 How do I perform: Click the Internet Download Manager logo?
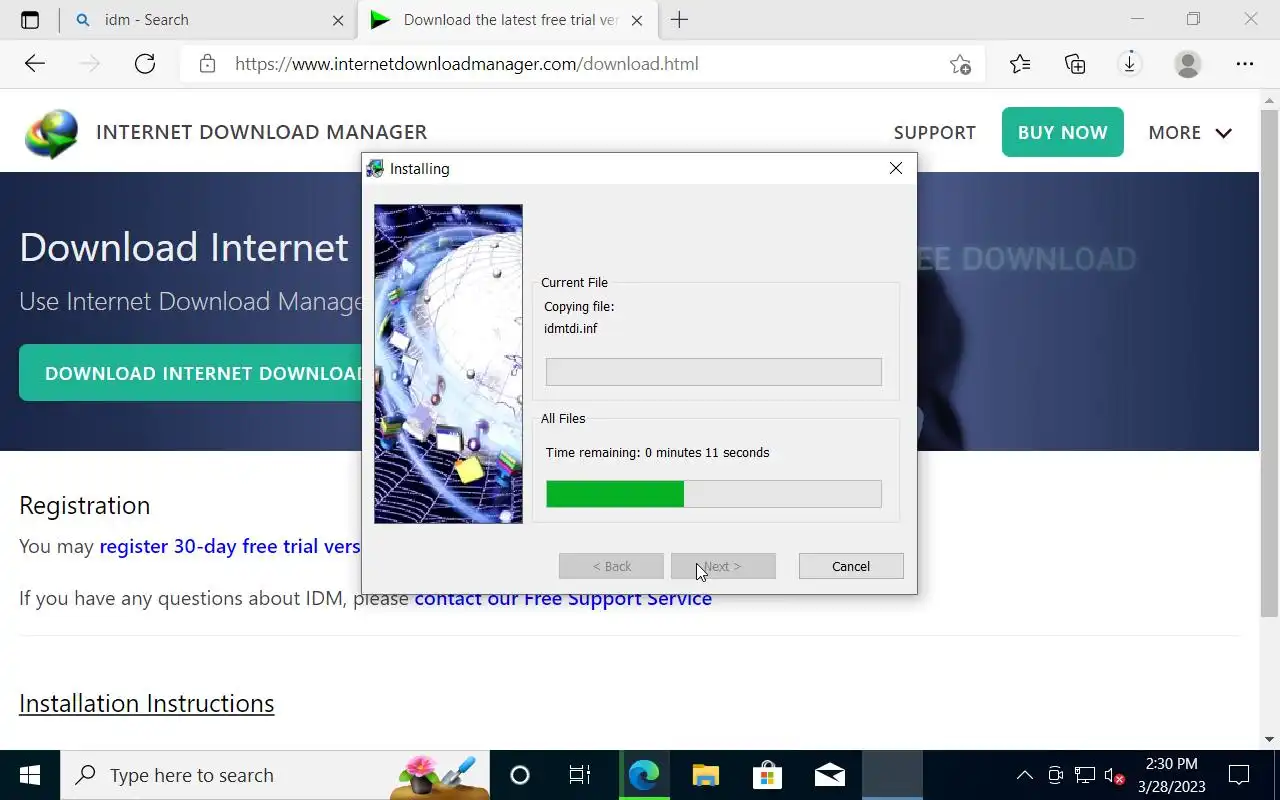coord(51,133)
